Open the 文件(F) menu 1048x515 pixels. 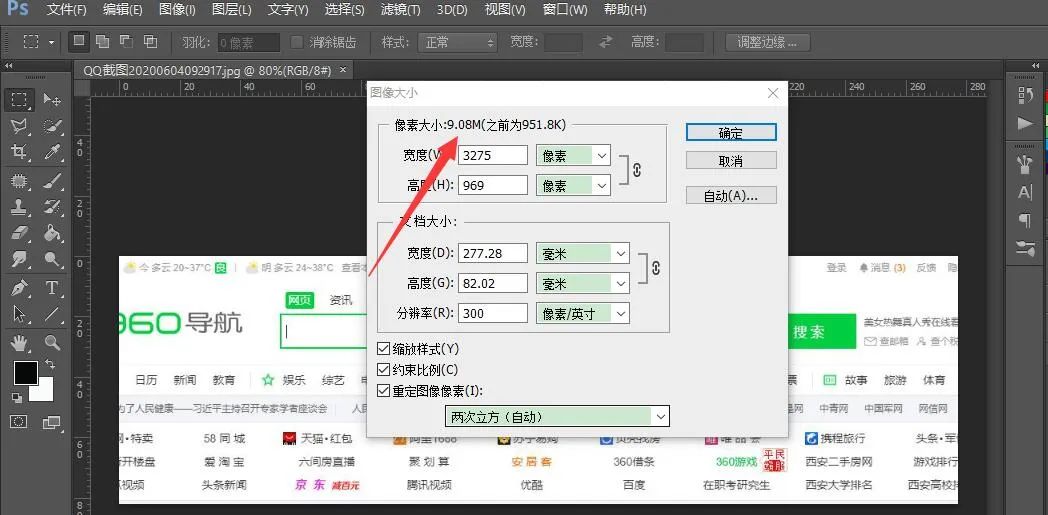point(67,10)
